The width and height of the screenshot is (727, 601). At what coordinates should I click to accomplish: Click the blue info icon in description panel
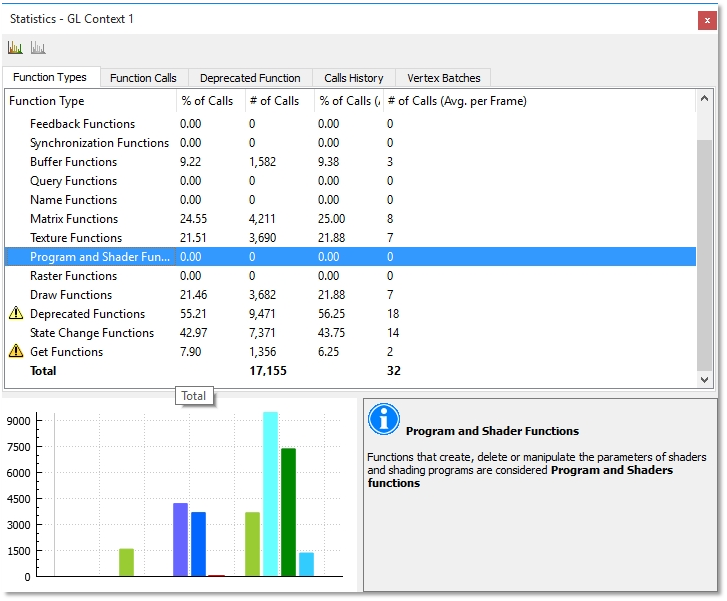click(384, 420)
